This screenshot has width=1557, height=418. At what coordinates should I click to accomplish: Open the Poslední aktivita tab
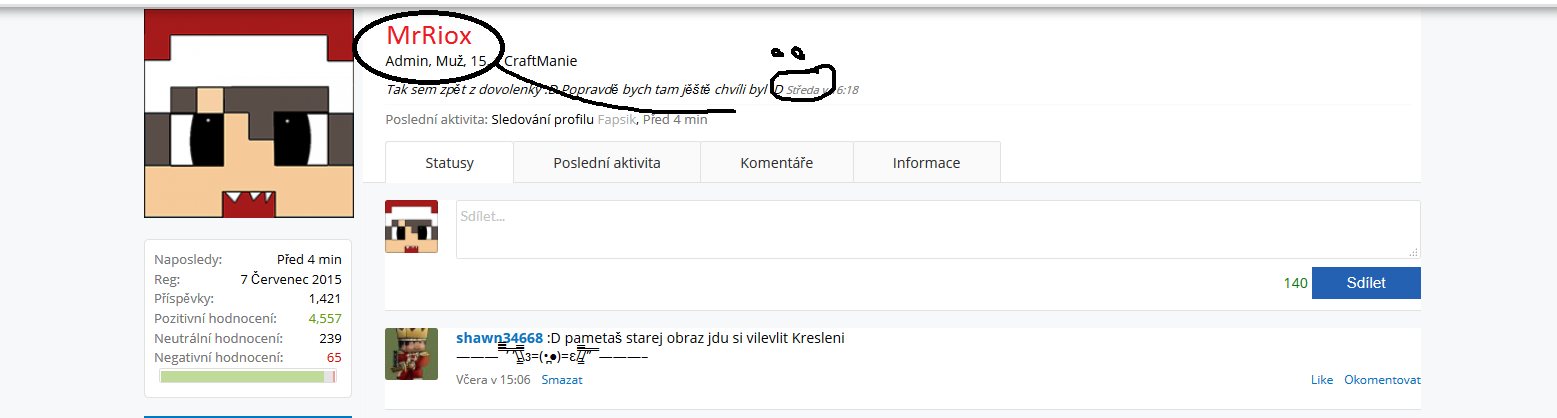click(x=606, y=163)
